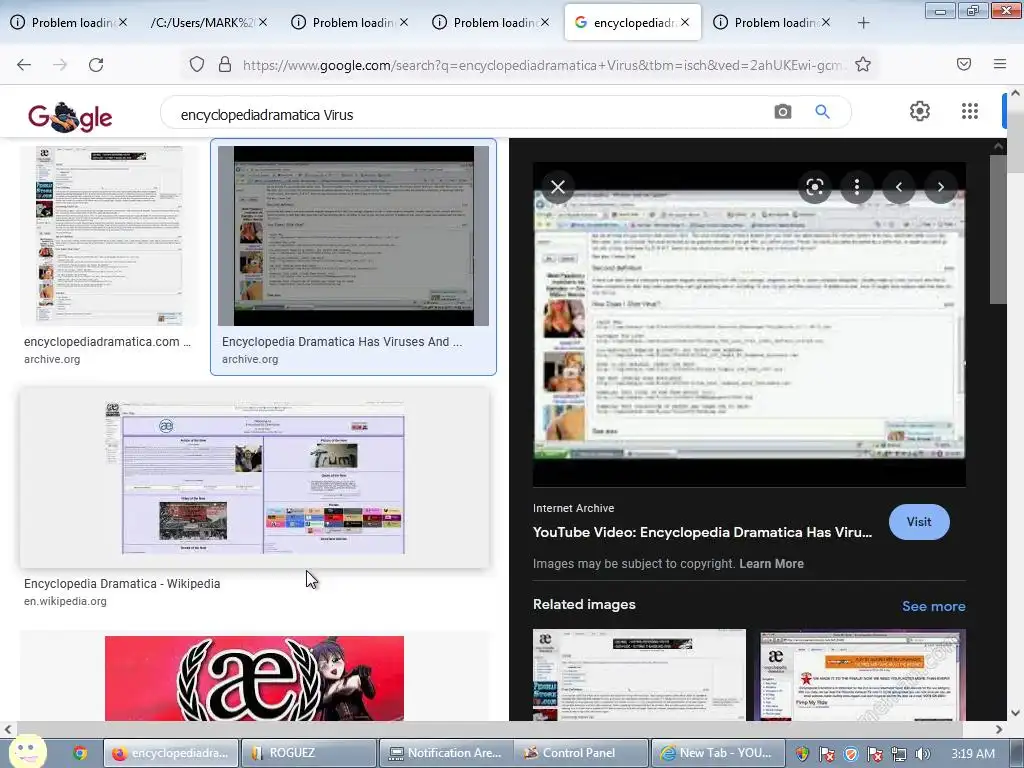
Task: Close the image preview panel
Action: click(x=558, y=187)
